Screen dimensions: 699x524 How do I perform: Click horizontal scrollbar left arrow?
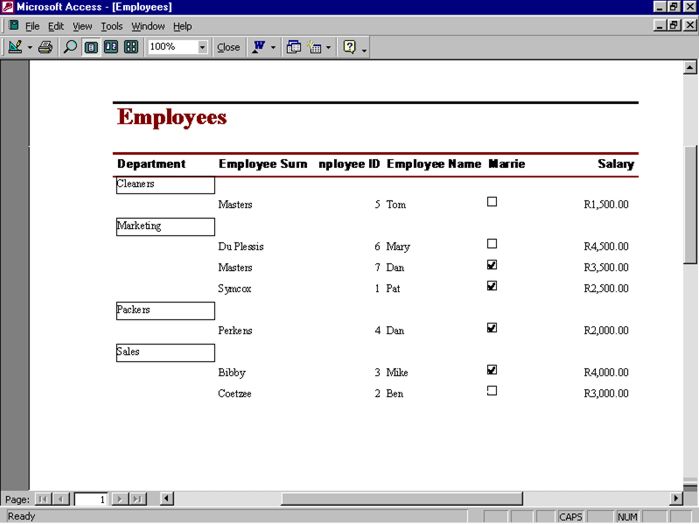pyautogui.click(x=167, y=498)
